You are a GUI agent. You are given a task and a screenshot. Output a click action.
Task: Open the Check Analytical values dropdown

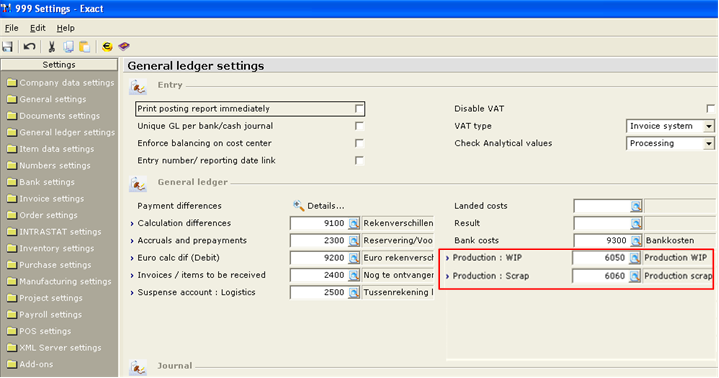point(708,144)
